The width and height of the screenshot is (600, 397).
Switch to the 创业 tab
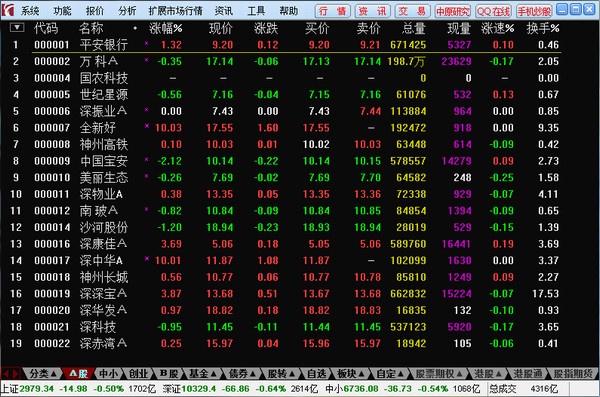[x=138, y=373]
